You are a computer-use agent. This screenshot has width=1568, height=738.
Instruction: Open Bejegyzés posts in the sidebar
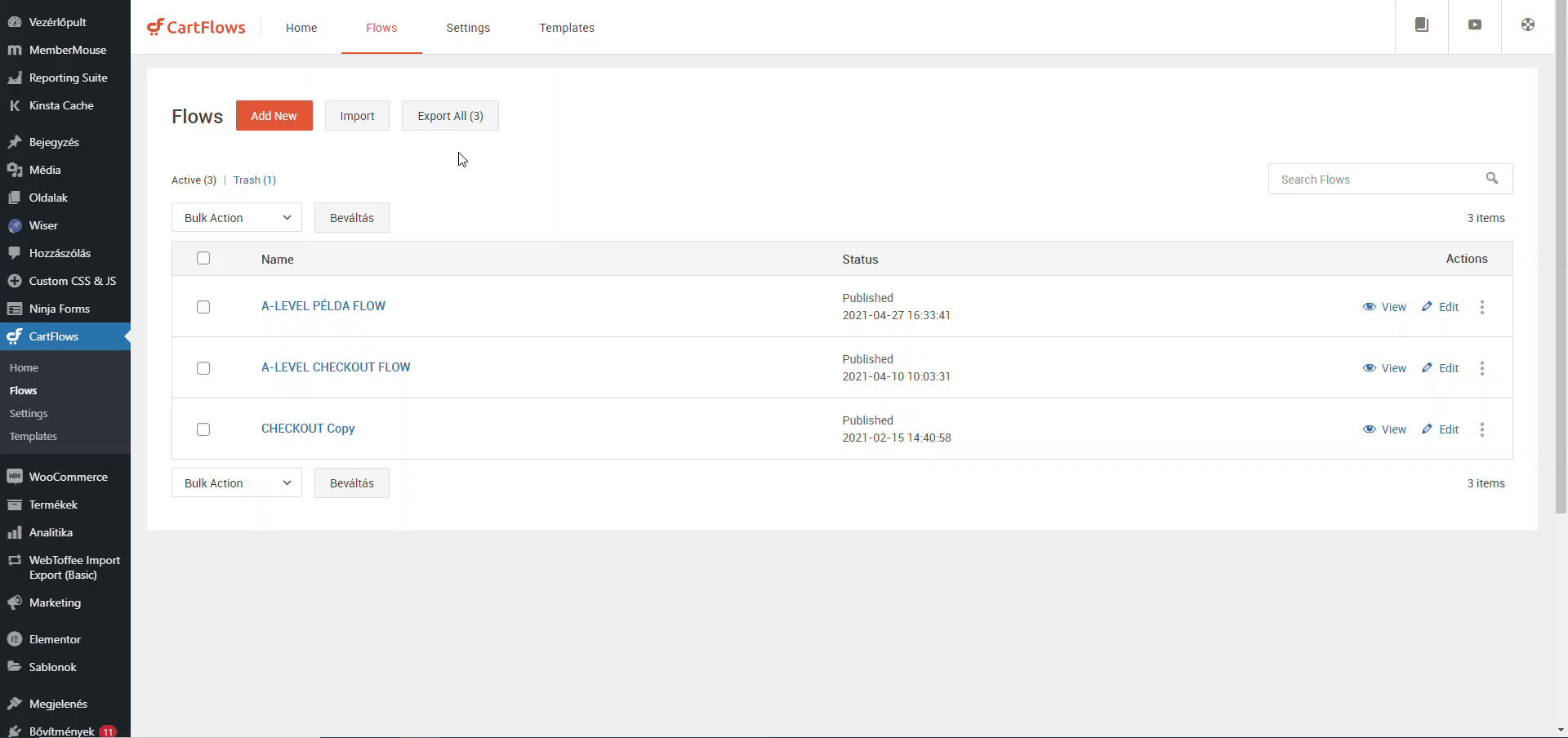65,142
